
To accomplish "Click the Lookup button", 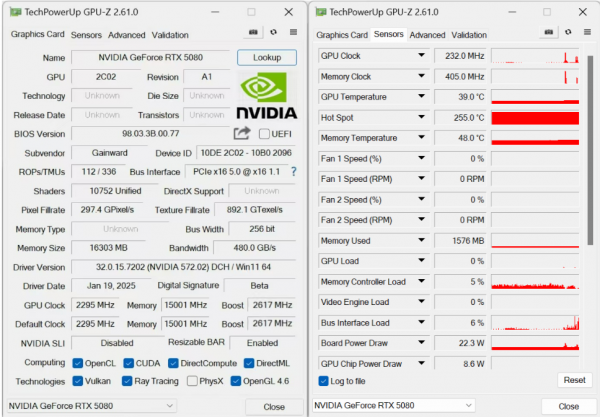I will pos(267,57).
